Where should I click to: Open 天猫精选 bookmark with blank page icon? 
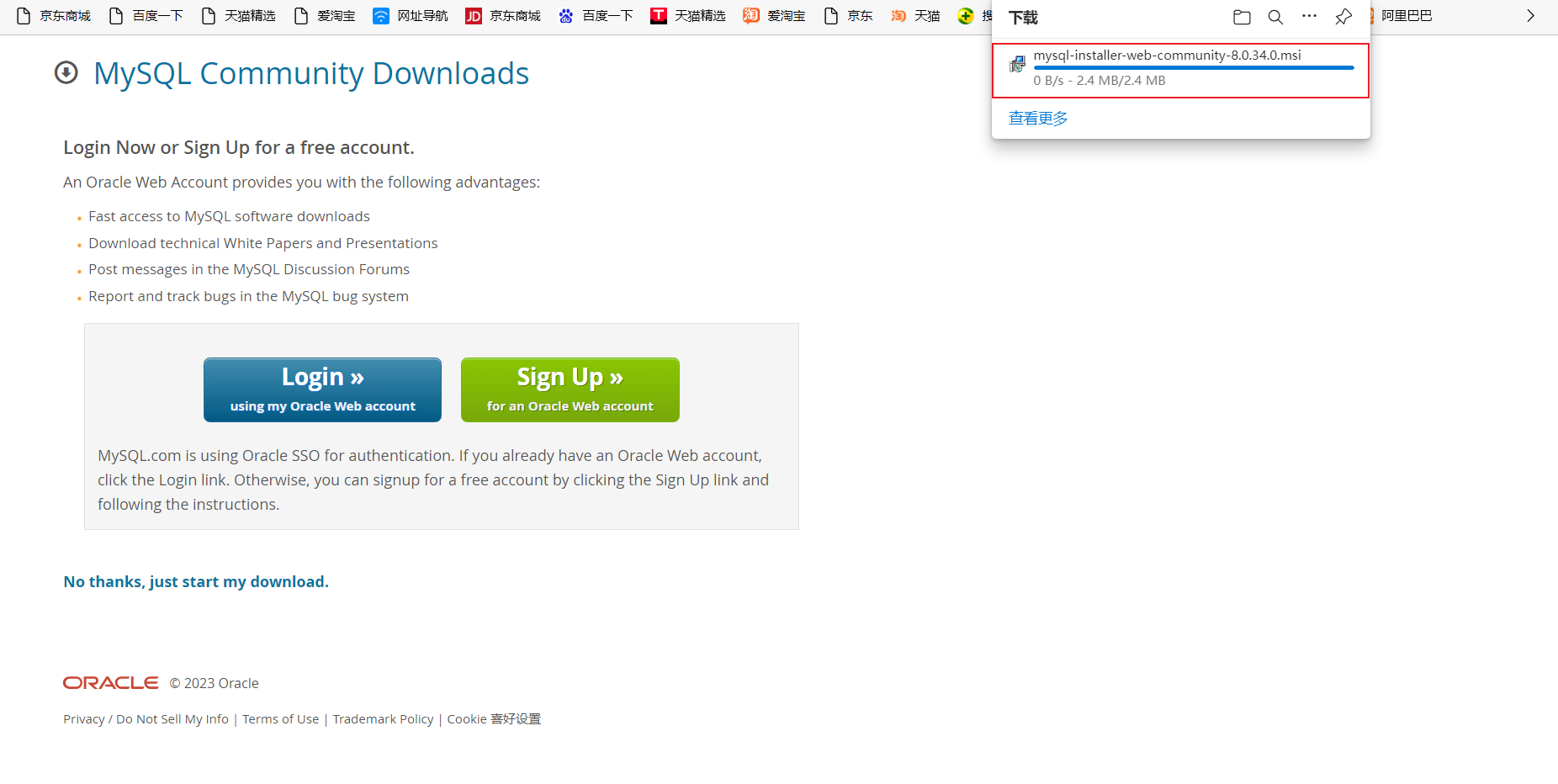click(238, 16)
